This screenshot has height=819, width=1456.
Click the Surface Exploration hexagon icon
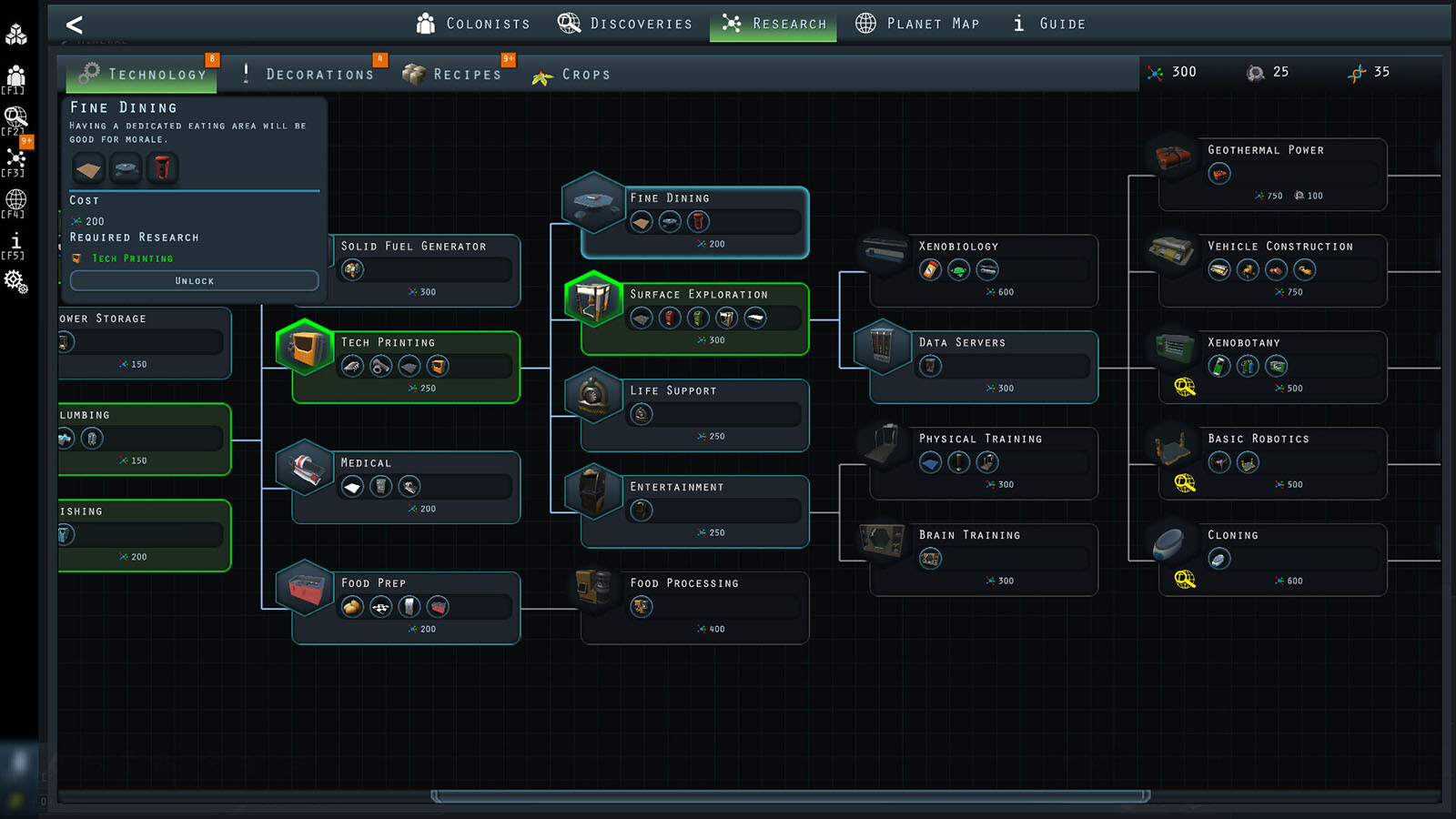(x=593, y=299)
